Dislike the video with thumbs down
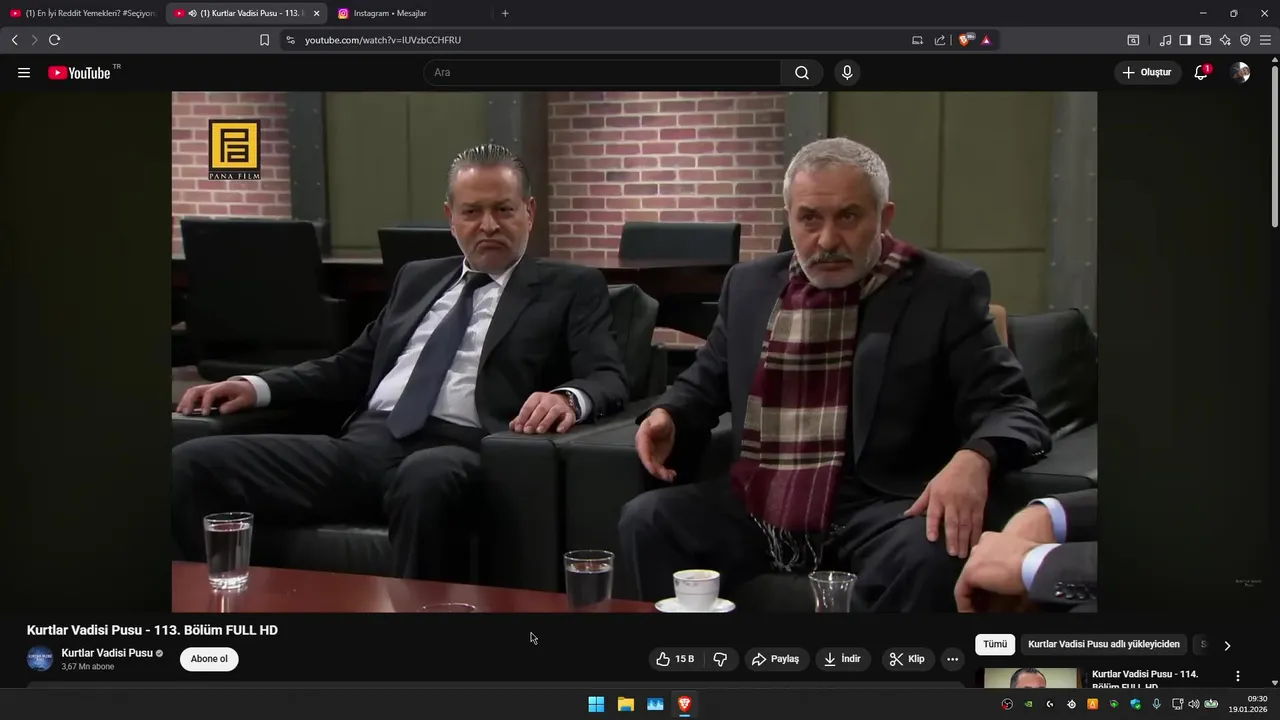This screenshot has width=1280, height=720. tap(720, 659)
